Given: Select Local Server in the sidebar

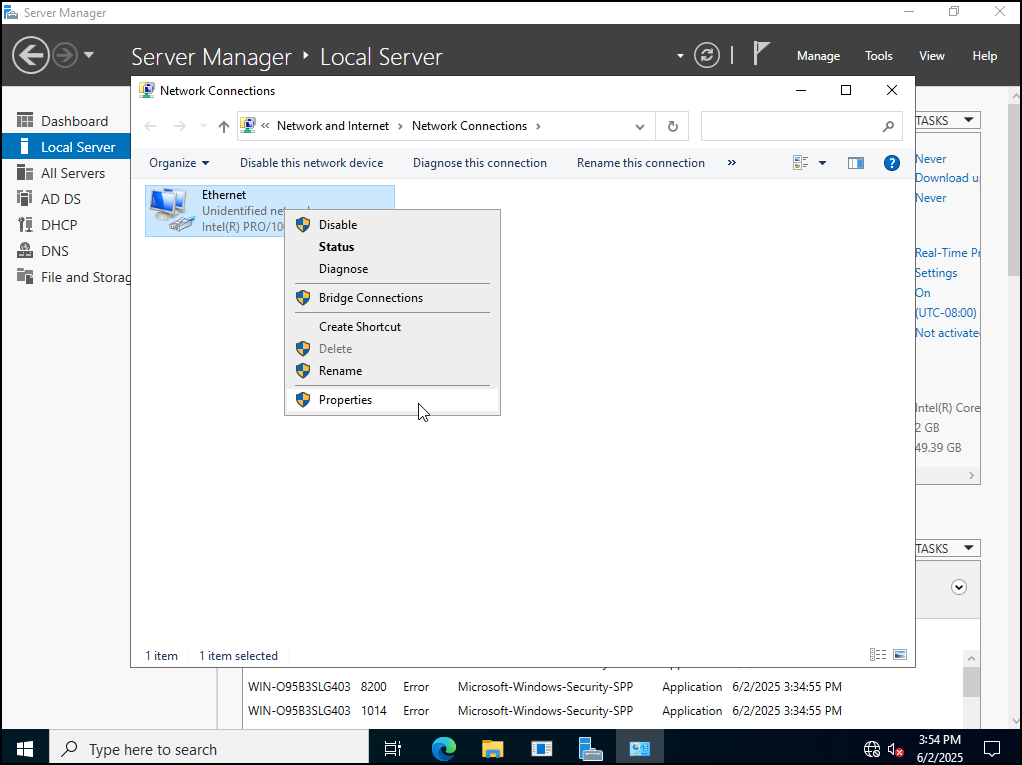Looking at the screenshot, I should 66,147.
